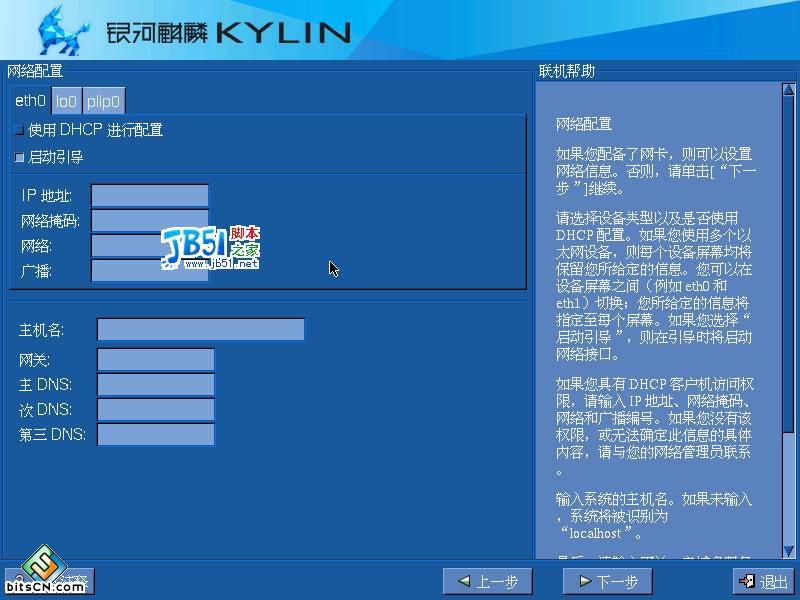
Task: Select the 网络 address field
Action: pos(150,246)
